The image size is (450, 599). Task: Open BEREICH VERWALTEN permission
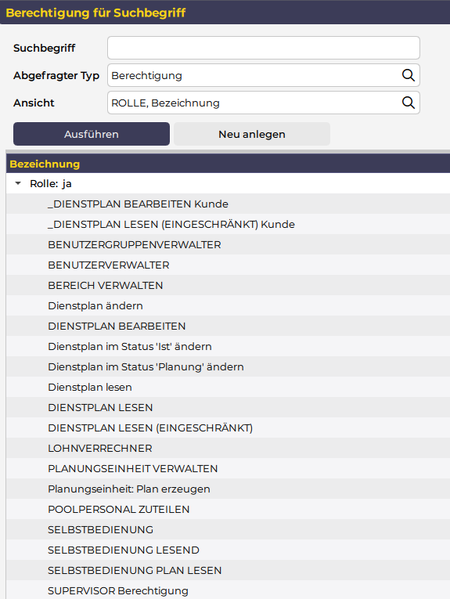tap(228, 285)
